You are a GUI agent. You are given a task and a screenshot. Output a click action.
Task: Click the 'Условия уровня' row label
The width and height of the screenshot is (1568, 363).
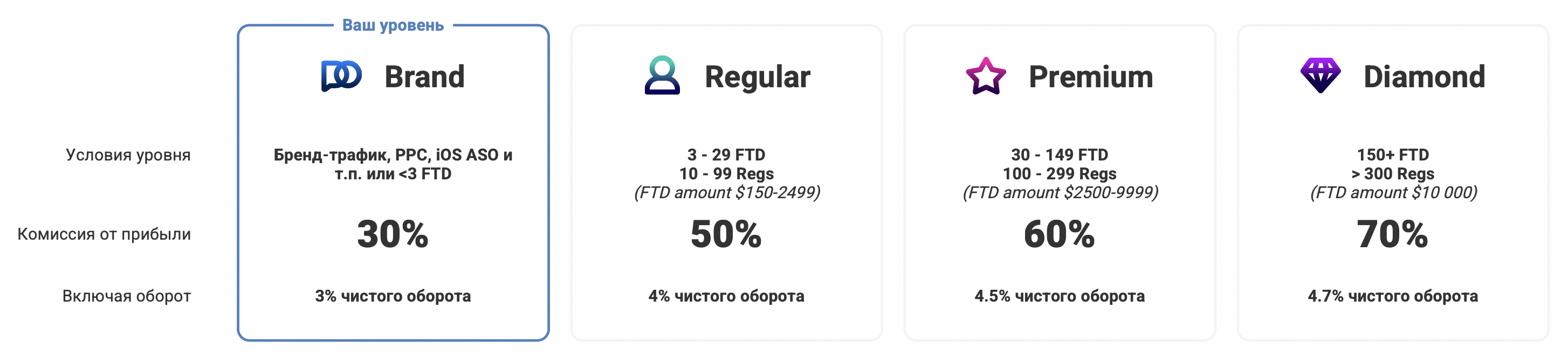point(128,155)
